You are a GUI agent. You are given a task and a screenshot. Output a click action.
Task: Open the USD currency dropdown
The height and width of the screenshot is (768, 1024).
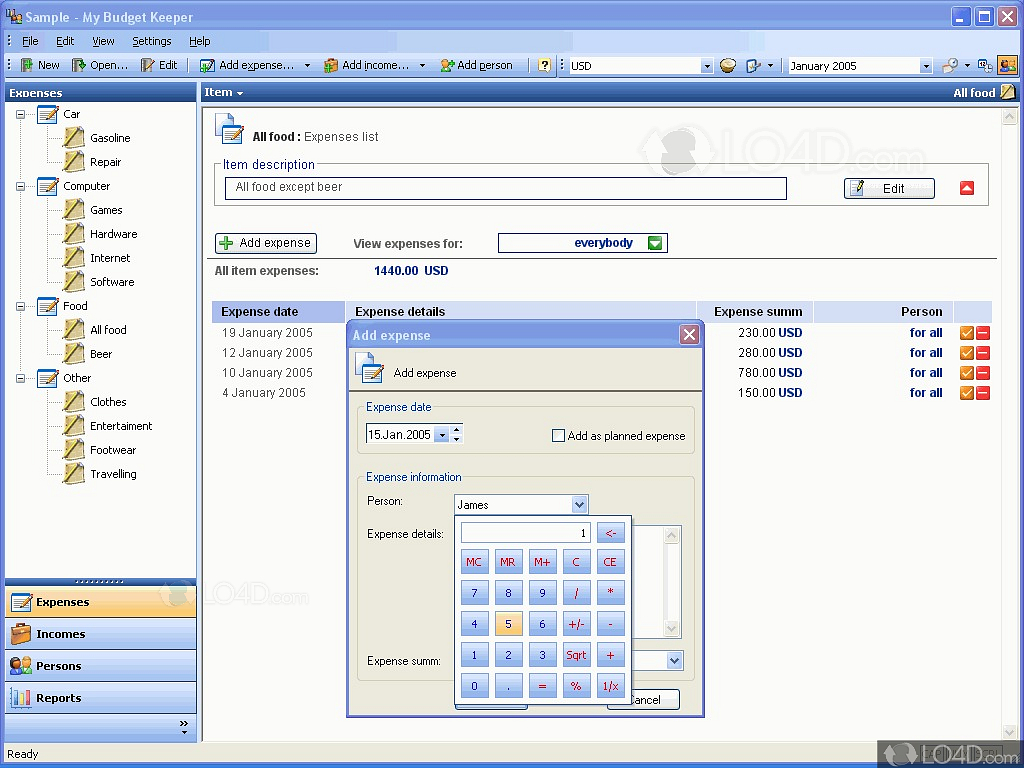point(706,66)
